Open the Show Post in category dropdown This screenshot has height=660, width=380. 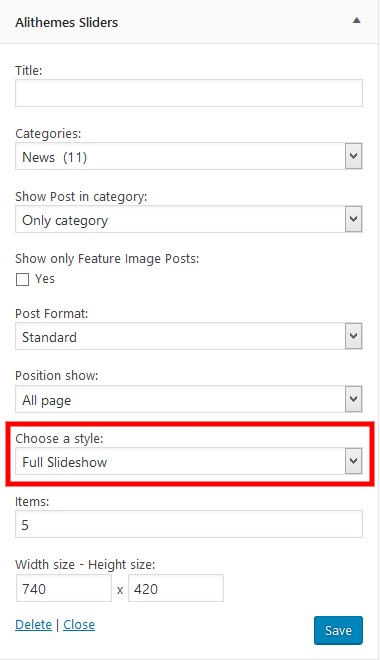pos(189,219)
